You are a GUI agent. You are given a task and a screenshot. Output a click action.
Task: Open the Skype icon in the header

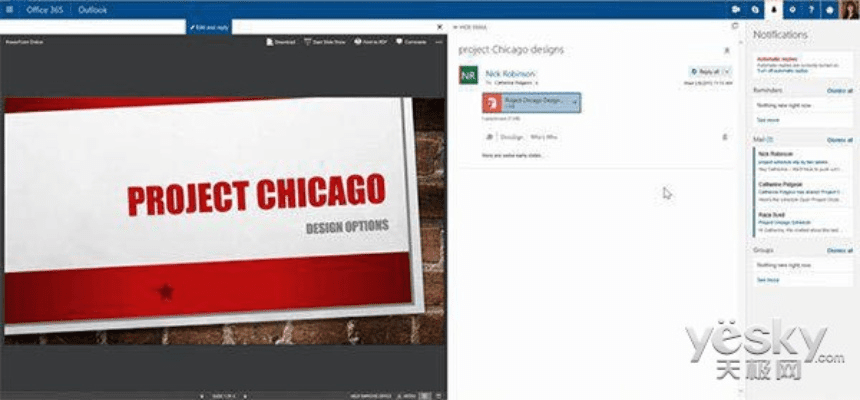coord(754,9)
